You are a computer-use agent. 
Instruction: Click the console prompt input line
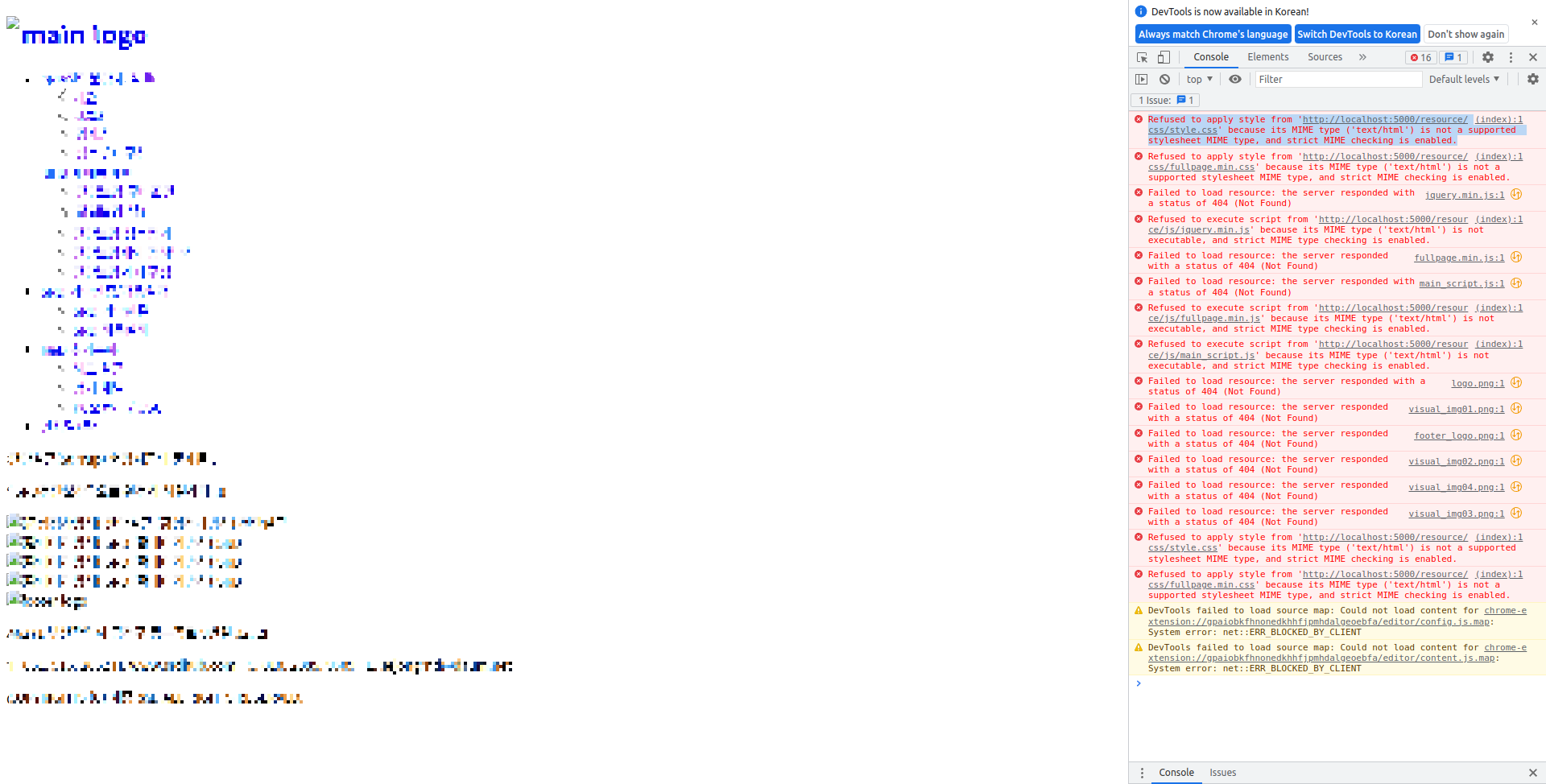point(1337,683)
